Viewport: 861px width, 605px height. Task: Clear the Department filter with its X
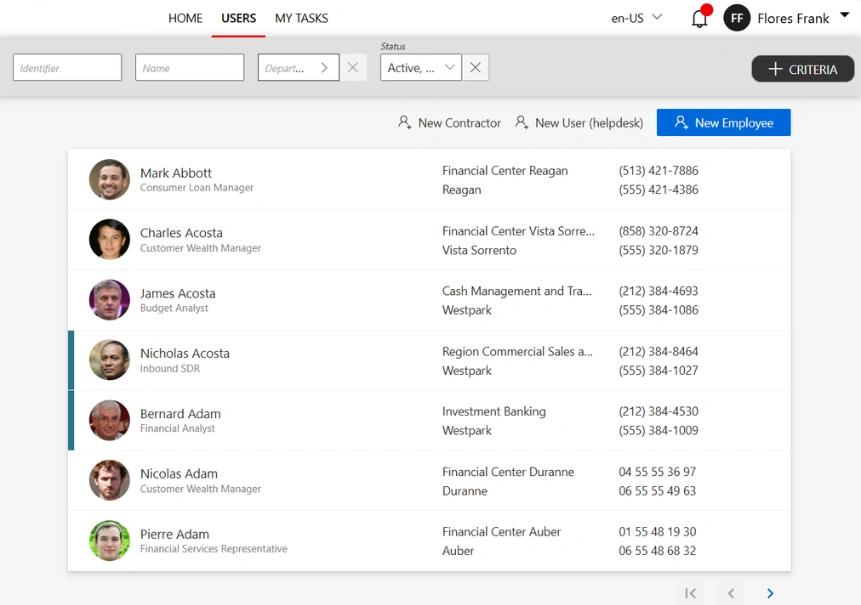coord(353,67)
